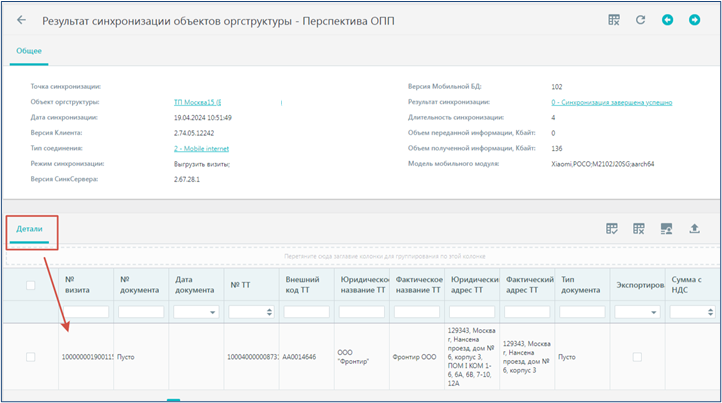Click the column grouping drop area hint
The width and height of the screenshot is (722, 403).
point(384,256)
